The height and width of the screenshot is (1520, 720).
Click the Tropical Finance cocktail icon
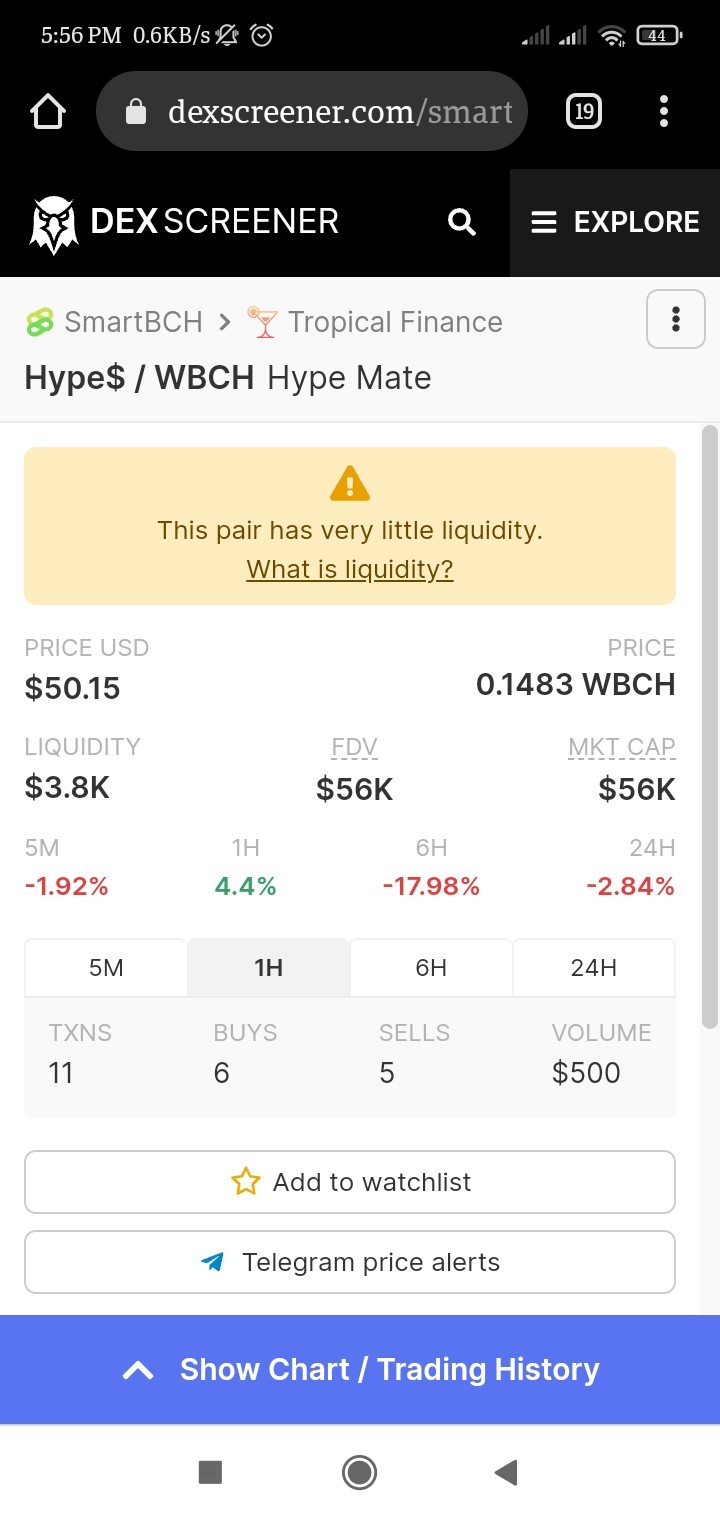262,322
